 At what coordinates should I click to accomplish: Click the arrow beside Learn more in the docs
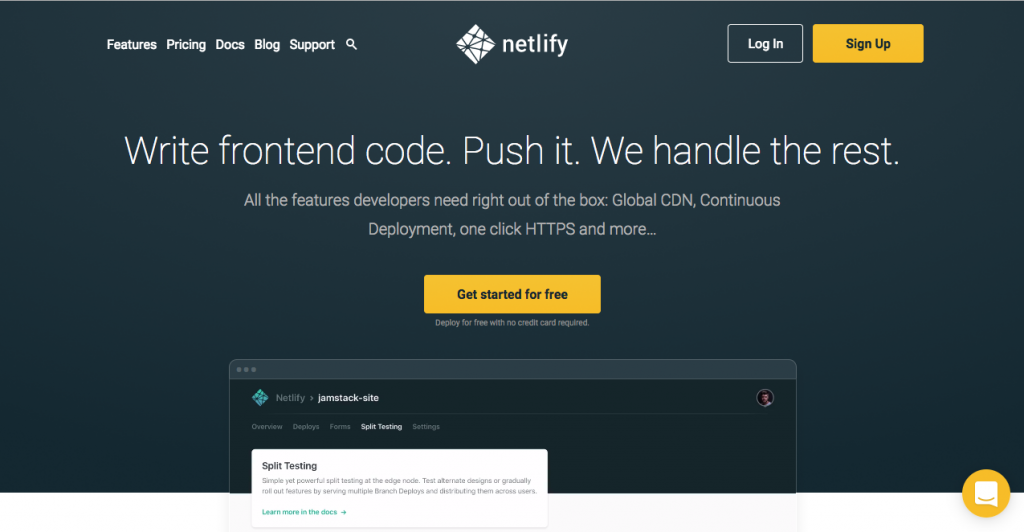344,512
